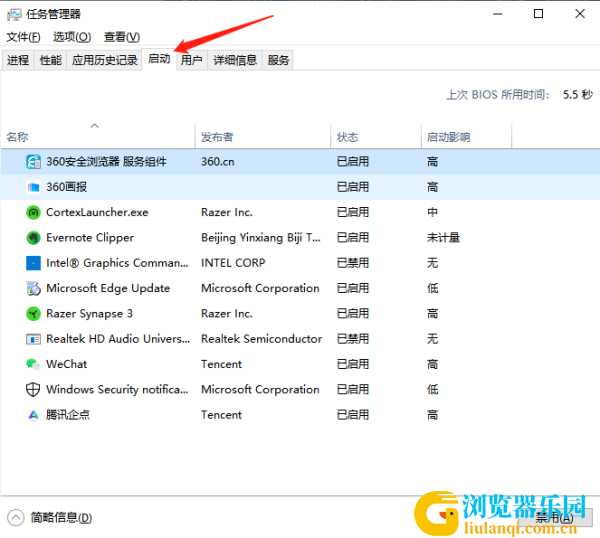Sort by the 启动影响 column header
This screenshot has width=600, height=538.
pyautogui.click(x=448, y=137)
